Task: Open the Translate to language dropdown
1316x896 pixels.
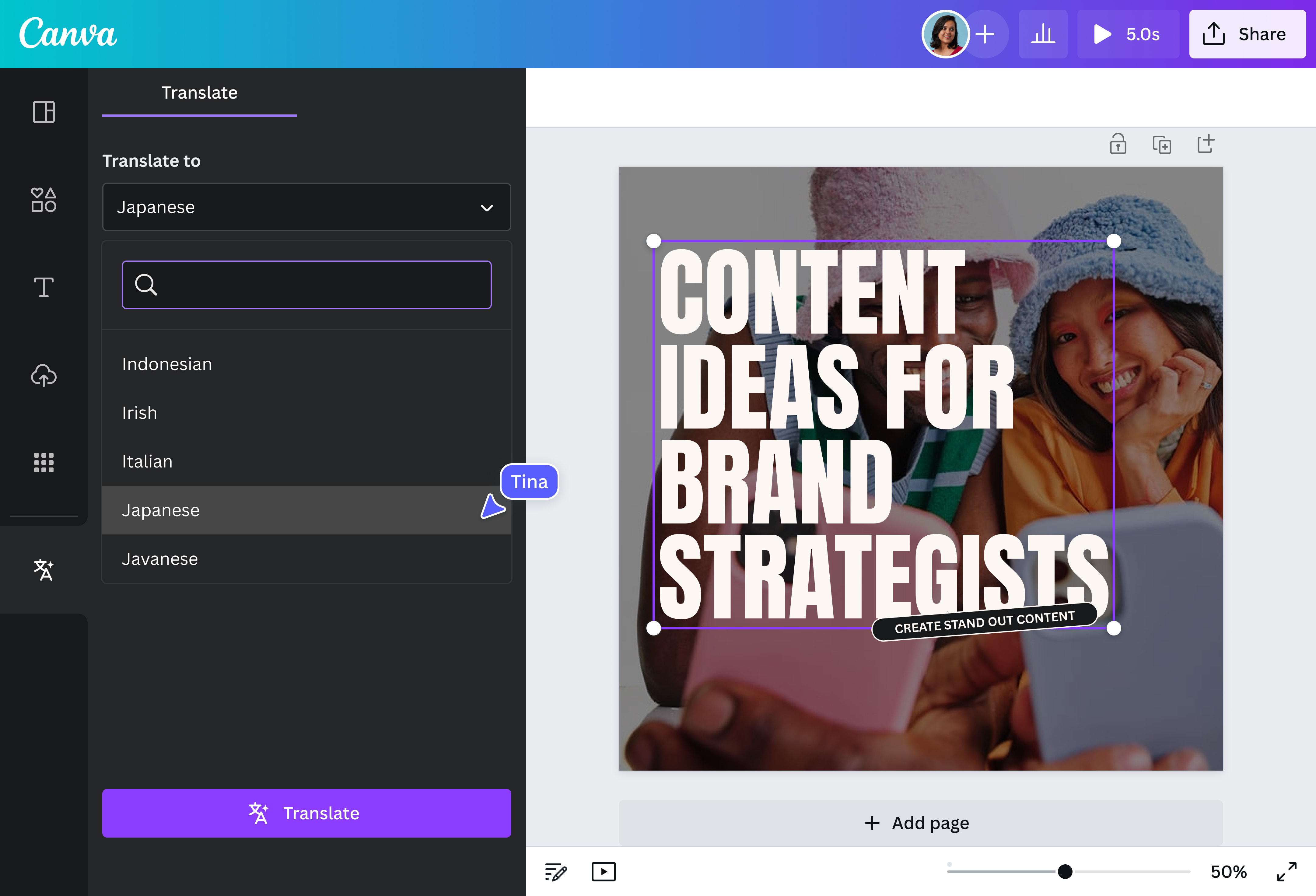Action: [x=306, y=207]
